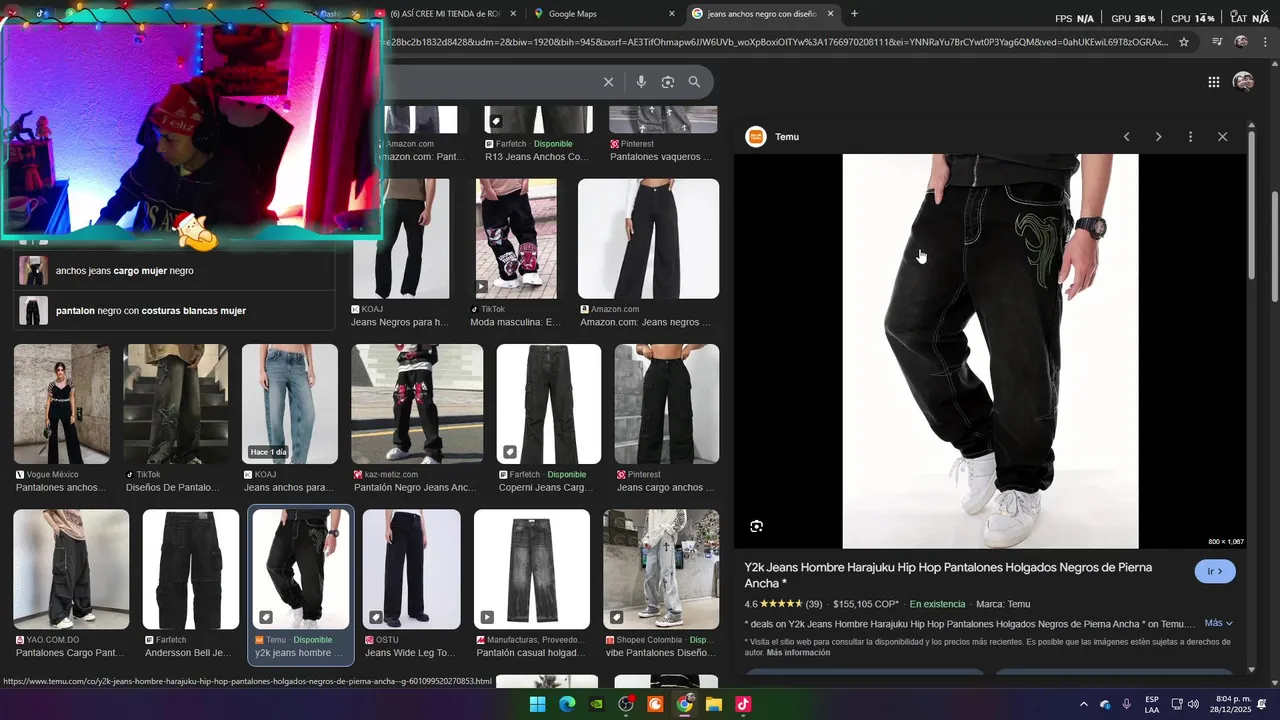Image resolution: width=1280 pixels, height=720 pixels.
Task: Open the TikTok Moda masculina result
Action: pos(516,254)
